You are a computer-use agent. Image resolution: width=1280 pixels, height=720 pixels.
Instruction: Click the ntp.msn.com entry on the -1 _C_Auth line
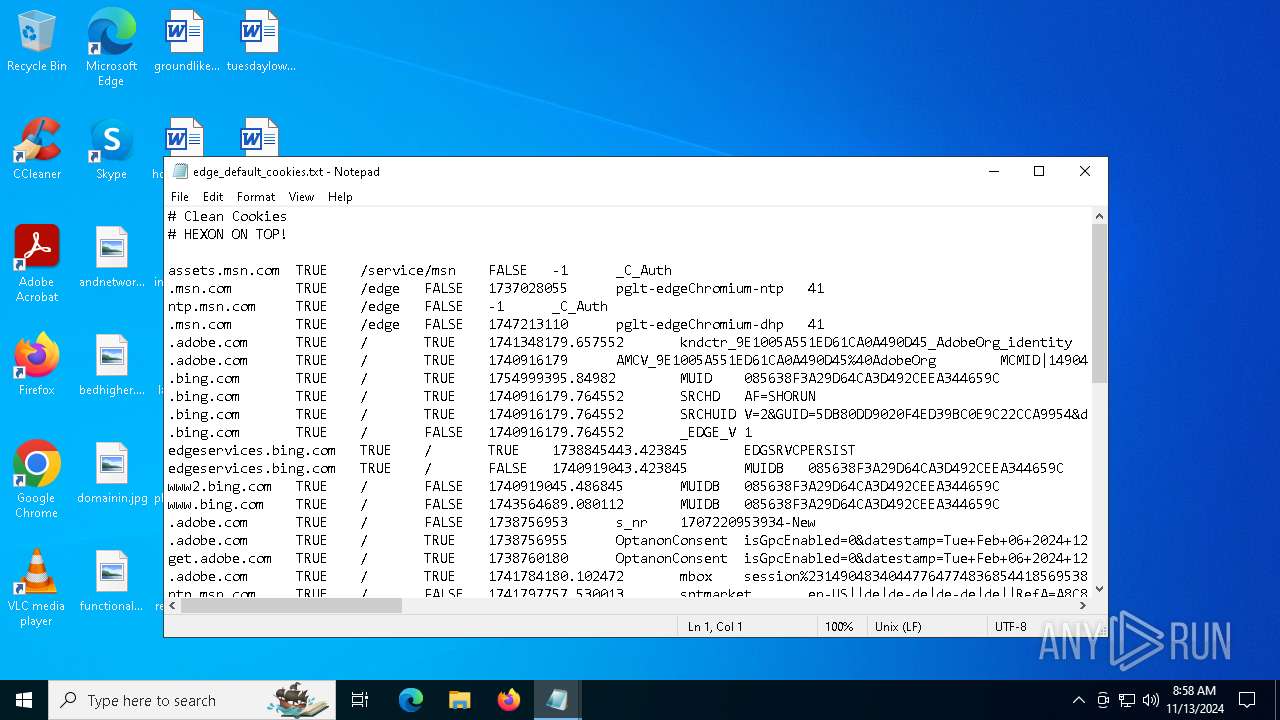point(212,306)
